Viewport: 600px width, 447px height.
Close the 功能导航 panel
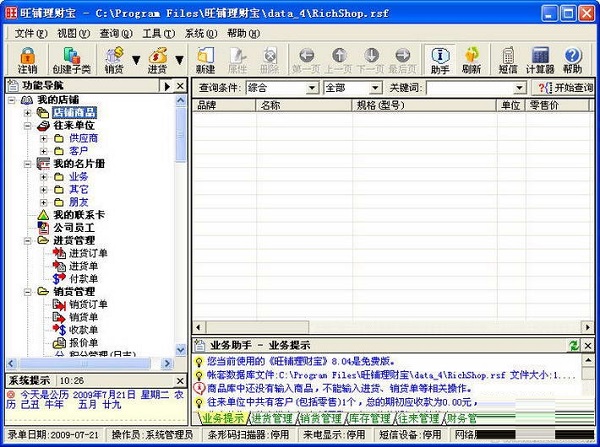click(x=180, y=86)
